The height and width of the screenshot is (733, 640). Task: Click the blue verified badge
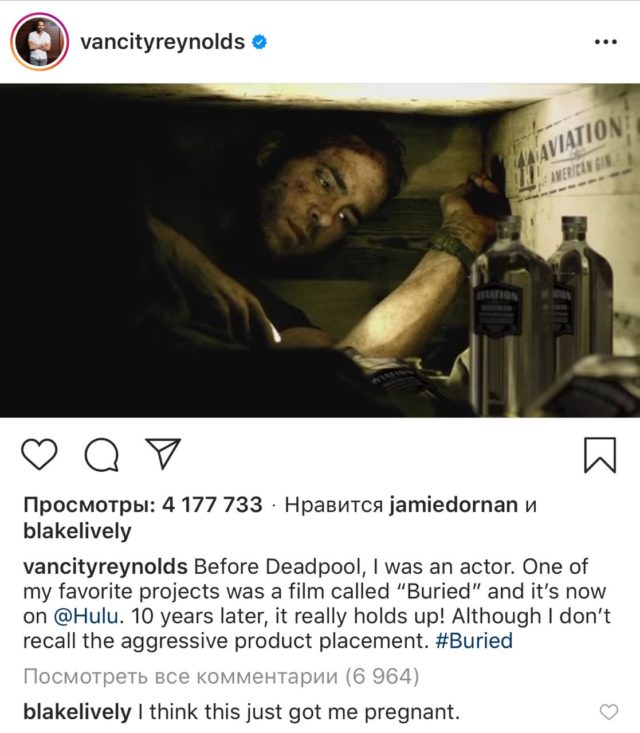(x=259, y=42)
